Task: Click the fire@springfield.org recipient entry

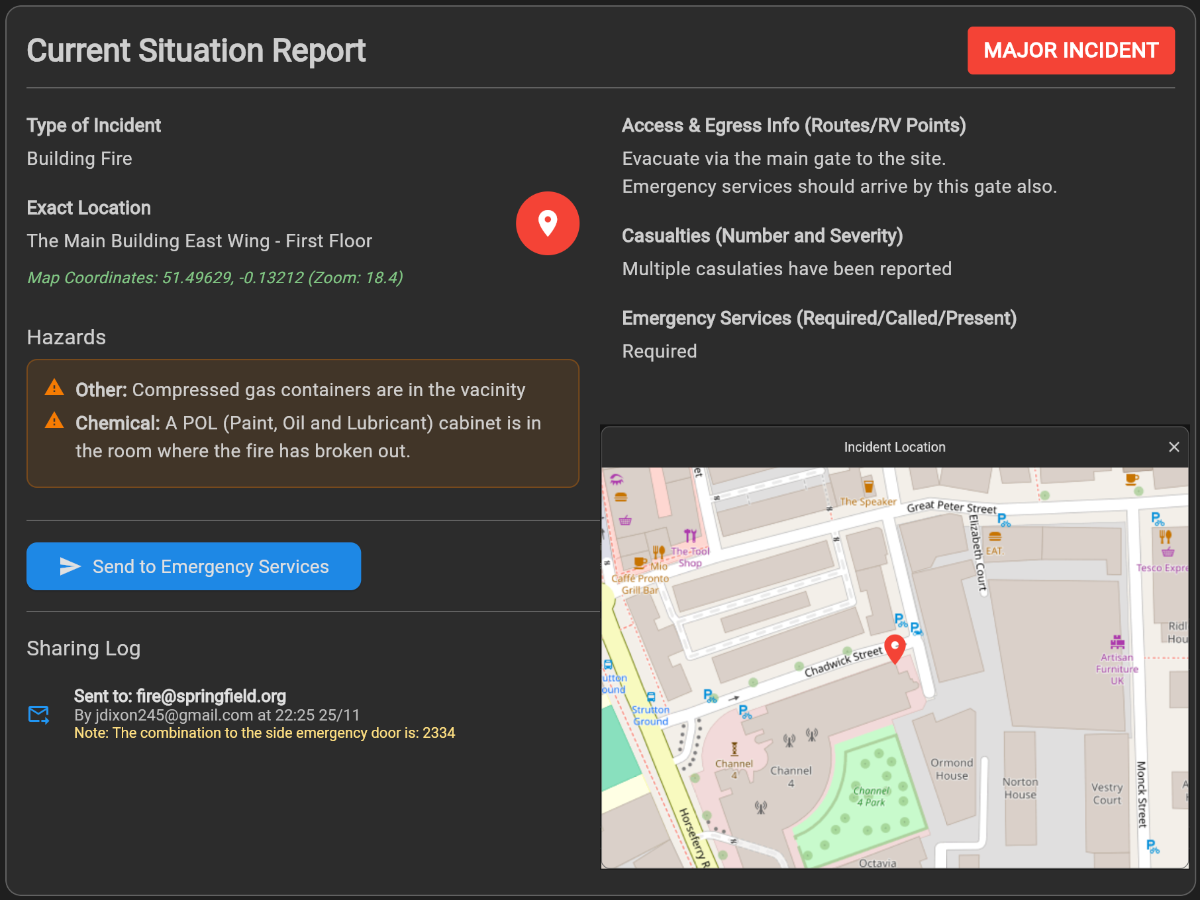Action: (180, 696)
